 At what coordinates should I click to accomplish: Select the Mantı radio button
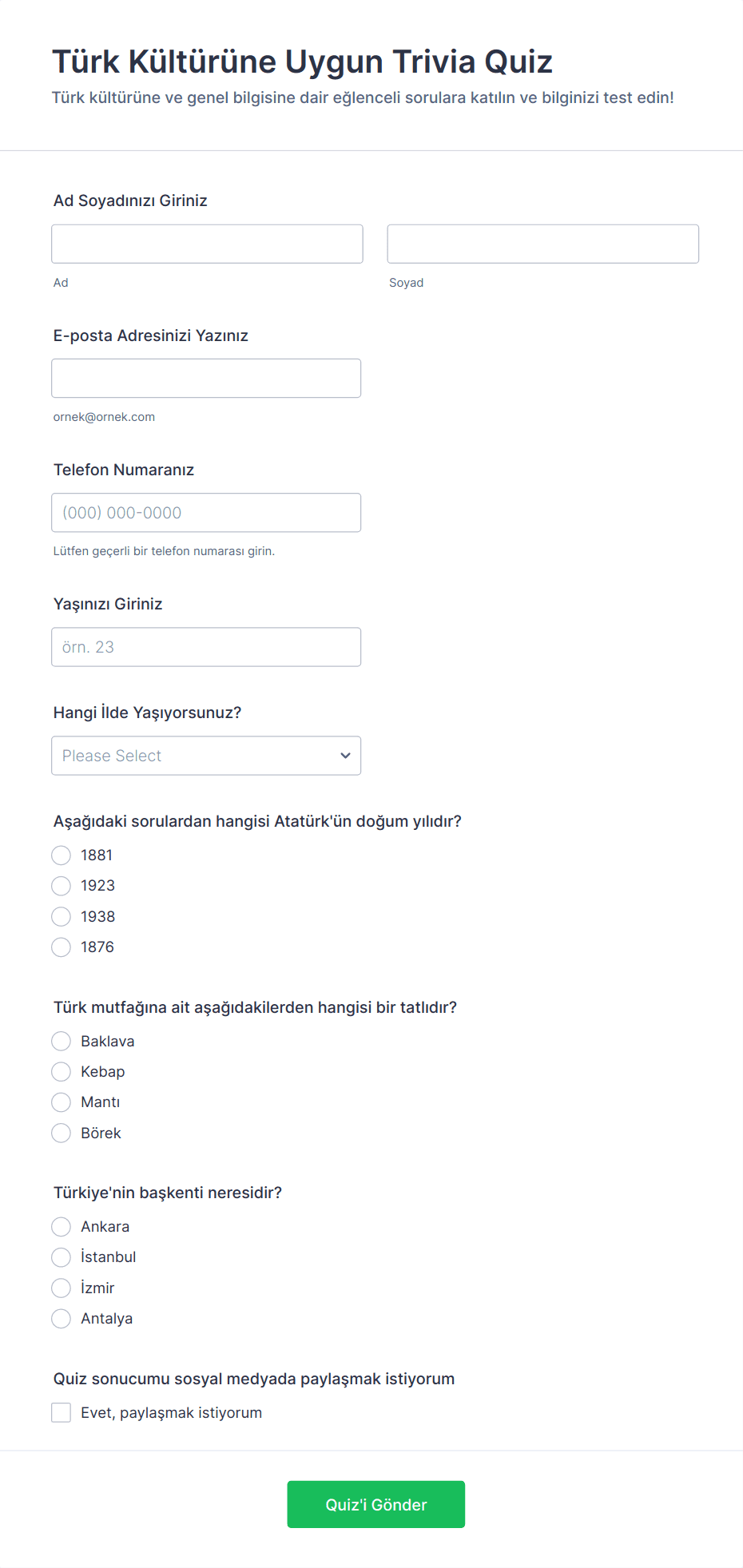tap(62, 1102)
